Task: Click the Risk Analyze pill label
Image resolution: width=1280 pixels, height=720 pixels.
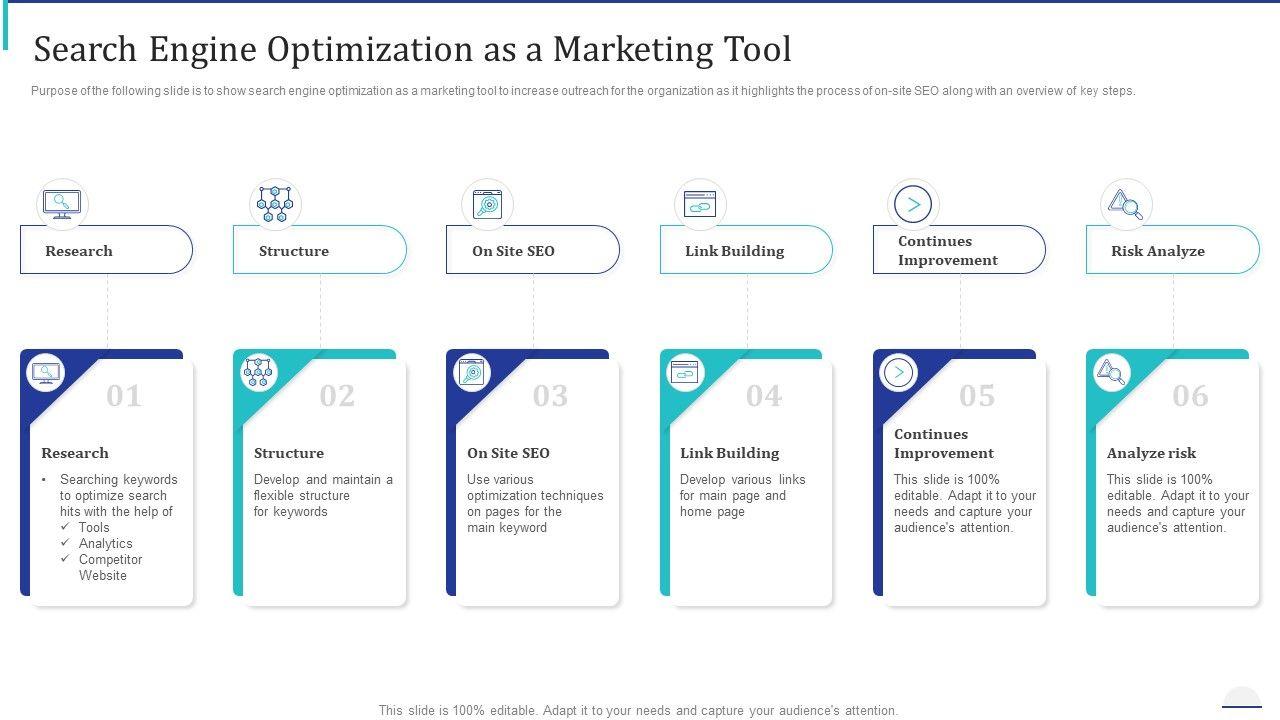Action: click(x=1157, y=251)
